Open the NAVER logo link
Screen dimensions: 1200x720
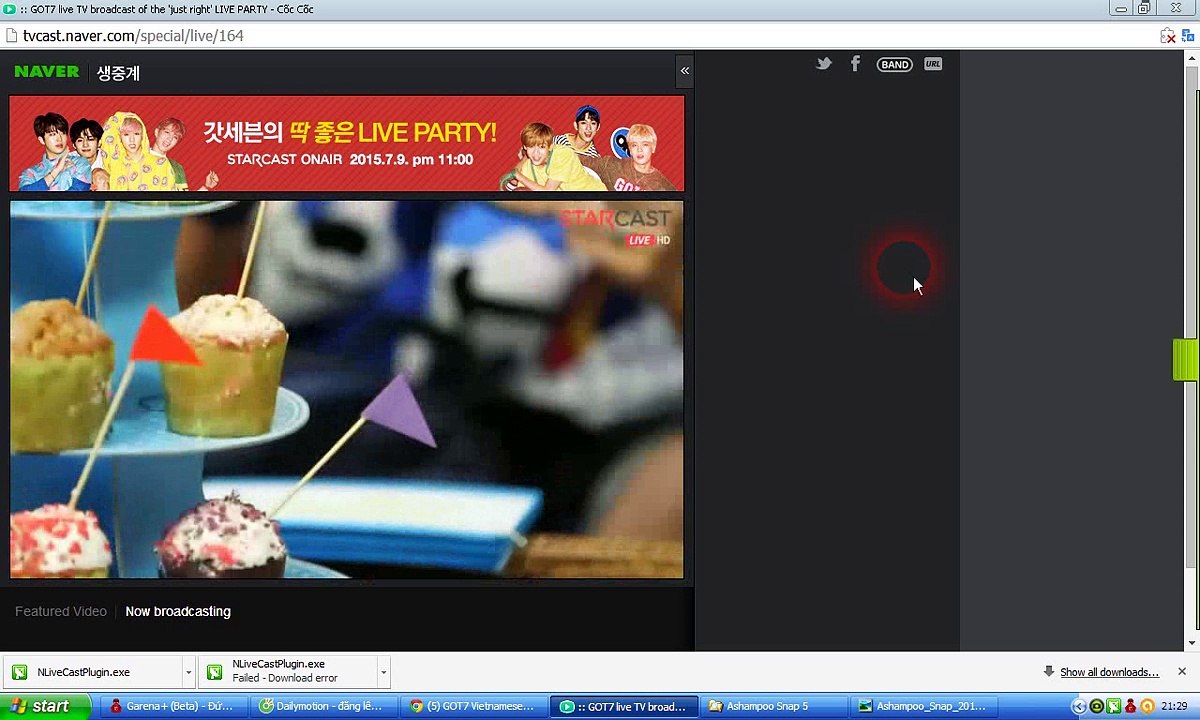point(47,72)
